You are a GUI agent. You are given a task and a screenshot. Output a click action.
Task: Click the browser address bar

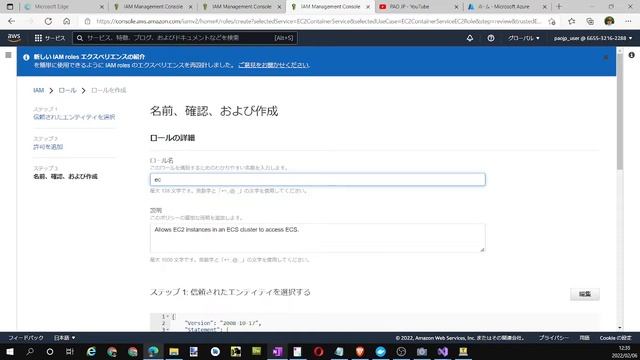coord(318,21)
